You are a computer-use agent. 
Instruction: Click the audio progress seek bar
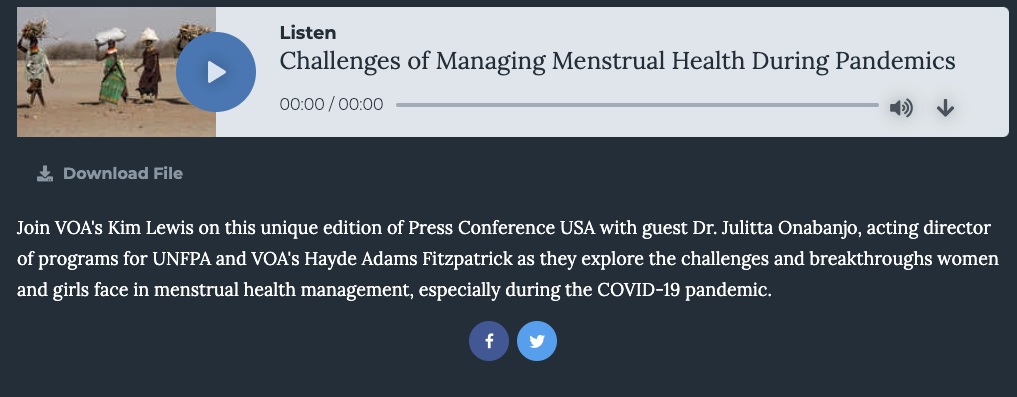637,104
